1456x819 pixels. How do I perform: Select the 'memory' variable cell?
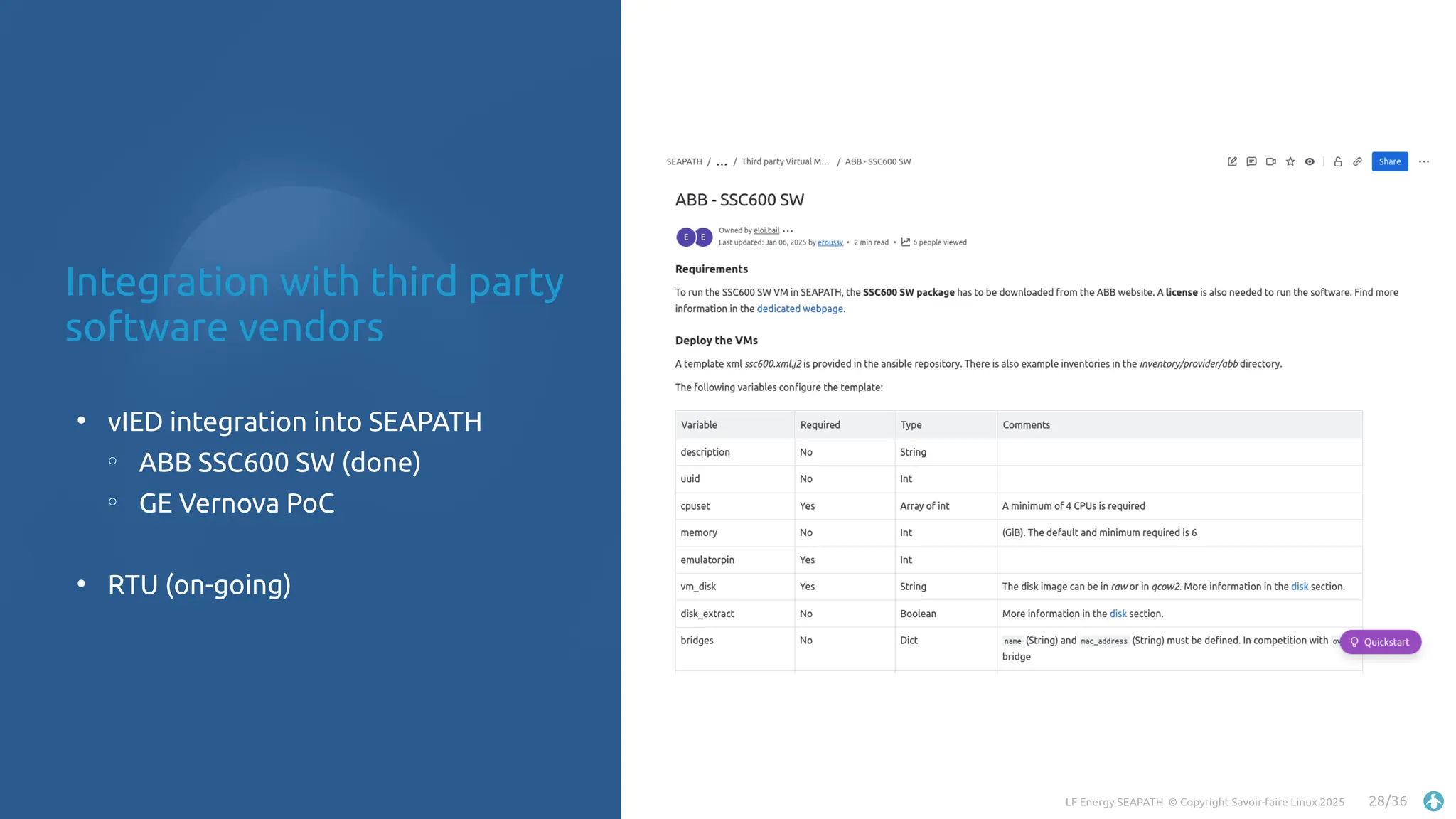coord(734,532)
